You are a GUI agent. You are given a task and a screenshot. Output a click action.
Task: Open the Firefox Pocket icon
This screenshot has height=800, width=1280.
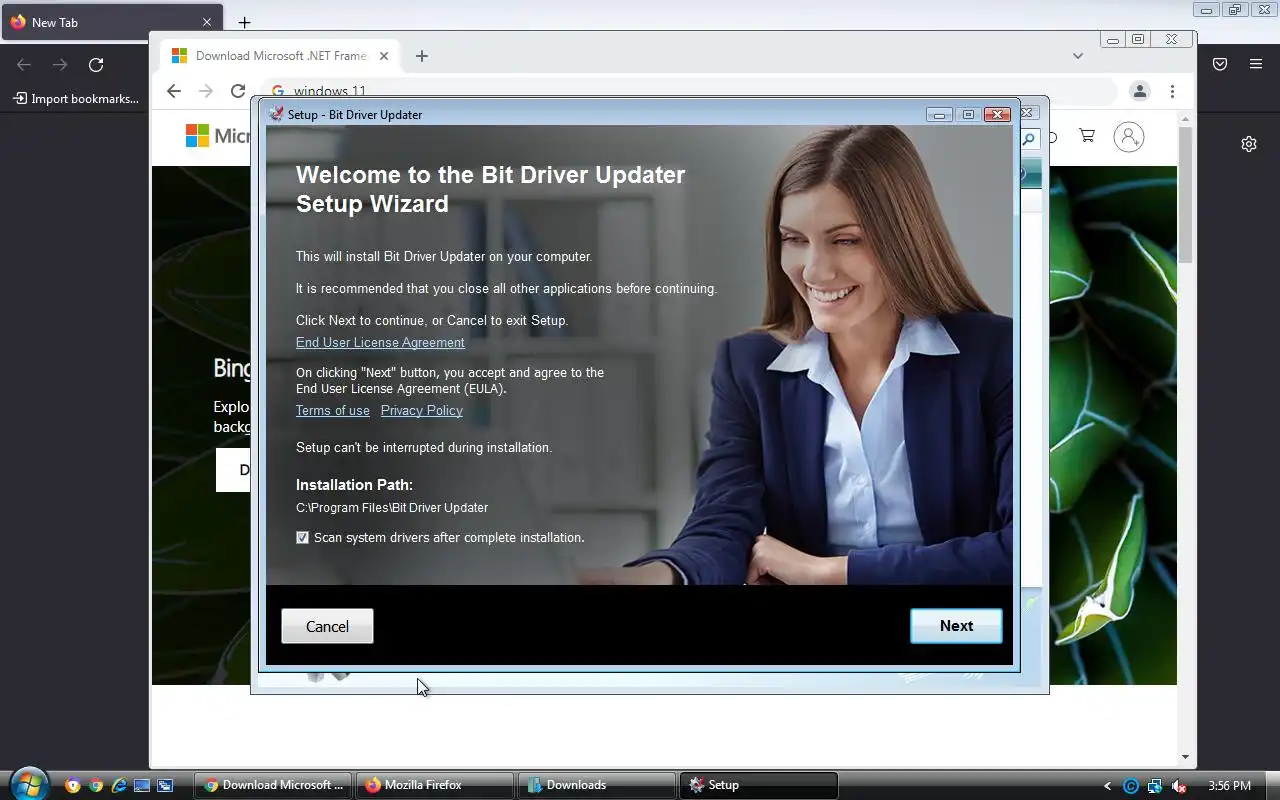1220,64
